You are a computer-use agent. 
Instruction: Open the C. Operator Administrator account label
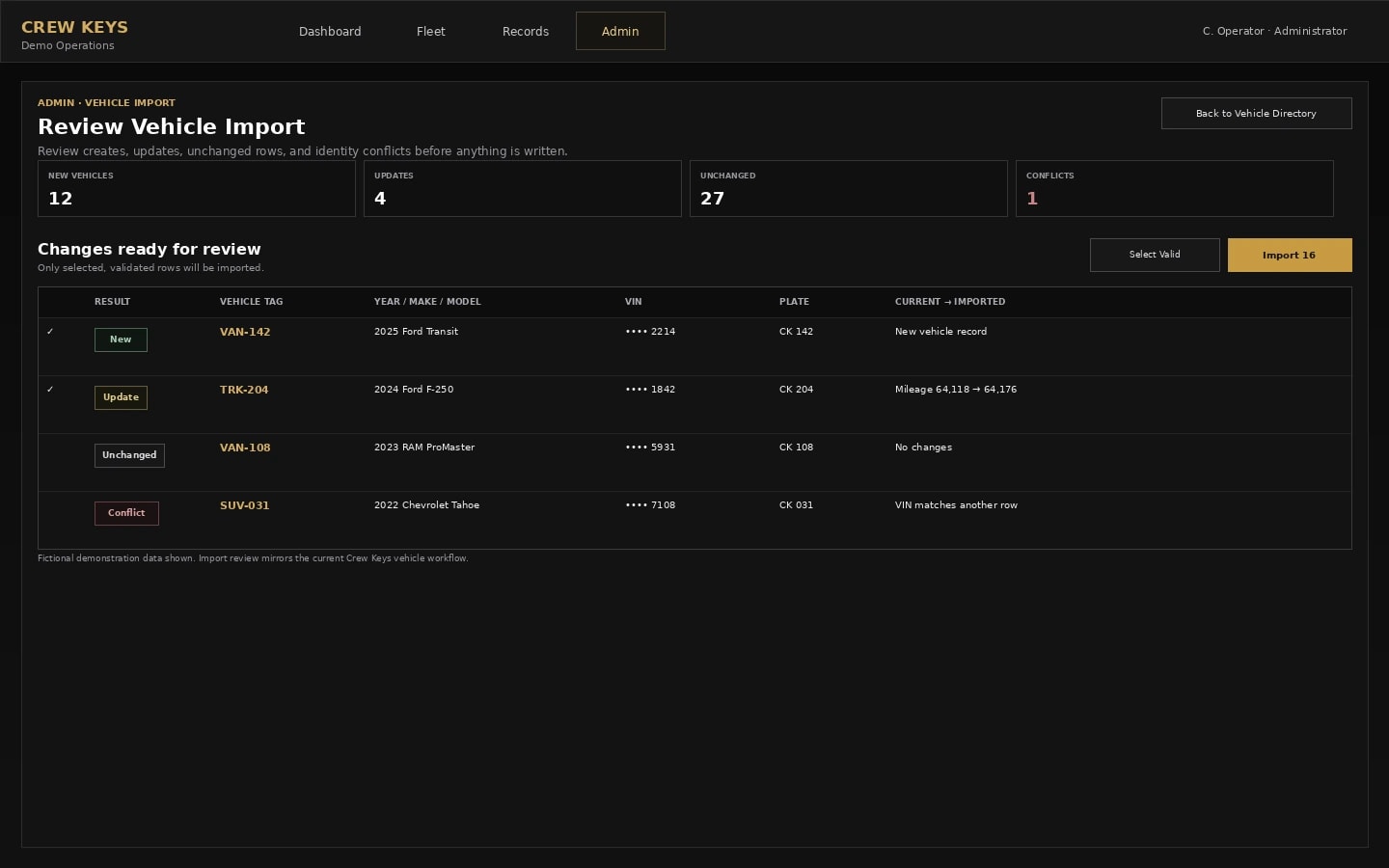click(1274, 31)
